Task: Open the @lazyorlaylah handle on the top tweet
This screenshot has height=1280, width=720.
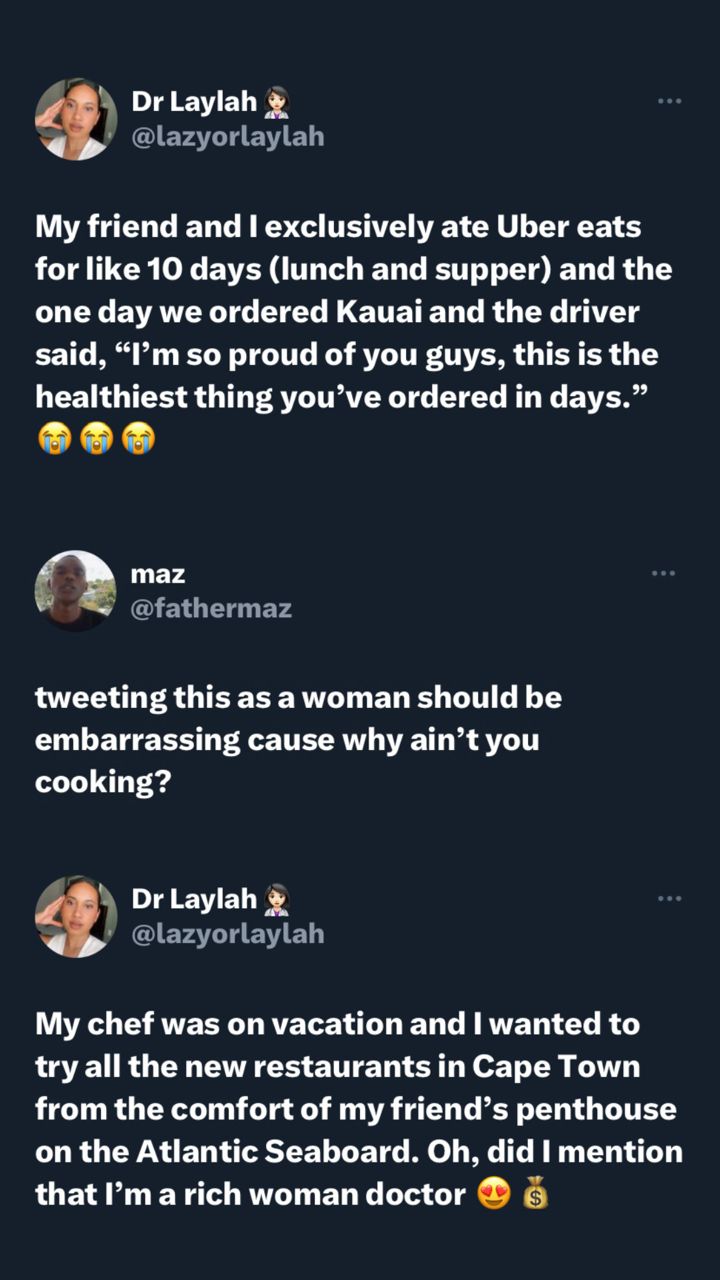Action: [228, 137]
